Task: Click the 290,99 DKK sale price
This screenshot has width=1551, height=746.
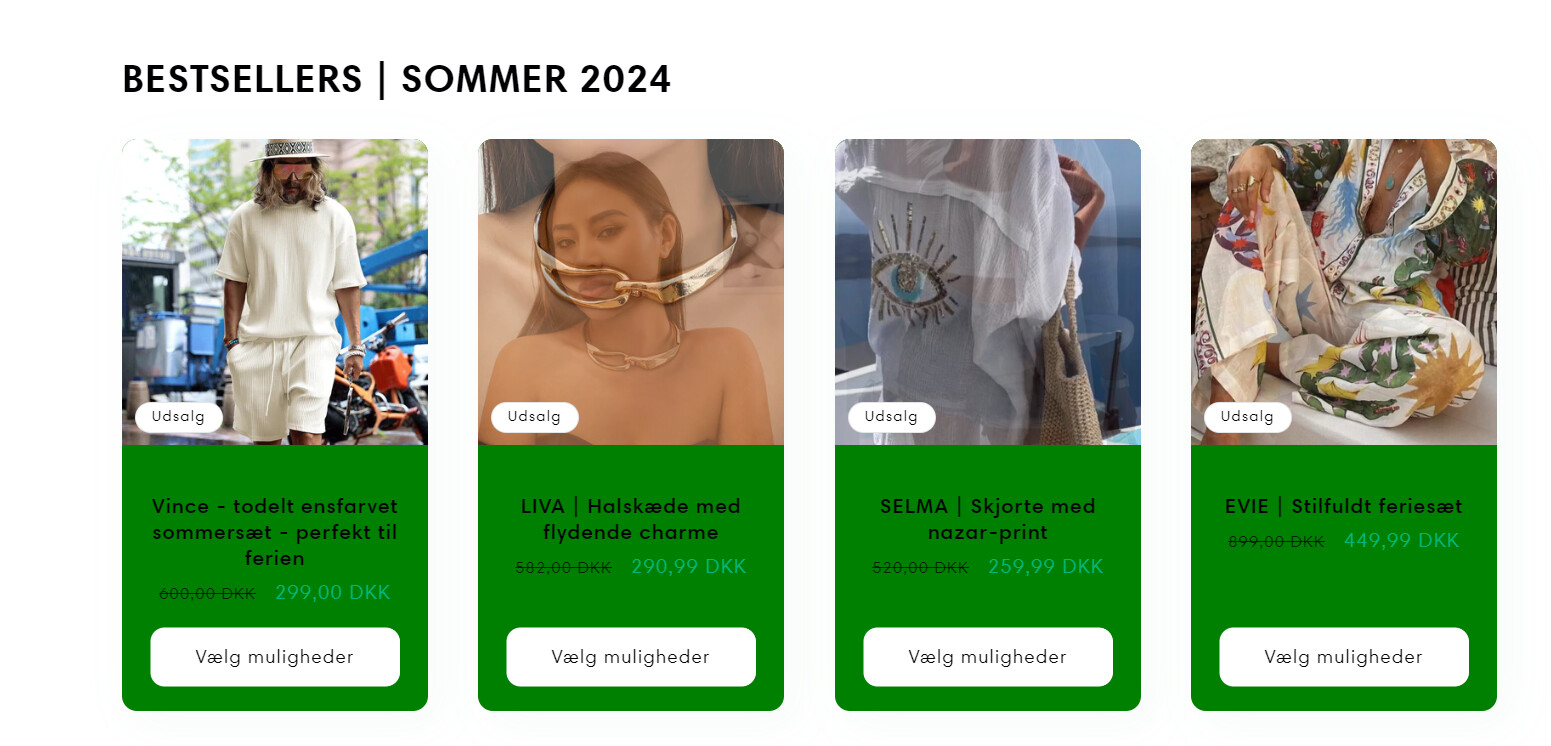Action: click(x=689, y=567)
